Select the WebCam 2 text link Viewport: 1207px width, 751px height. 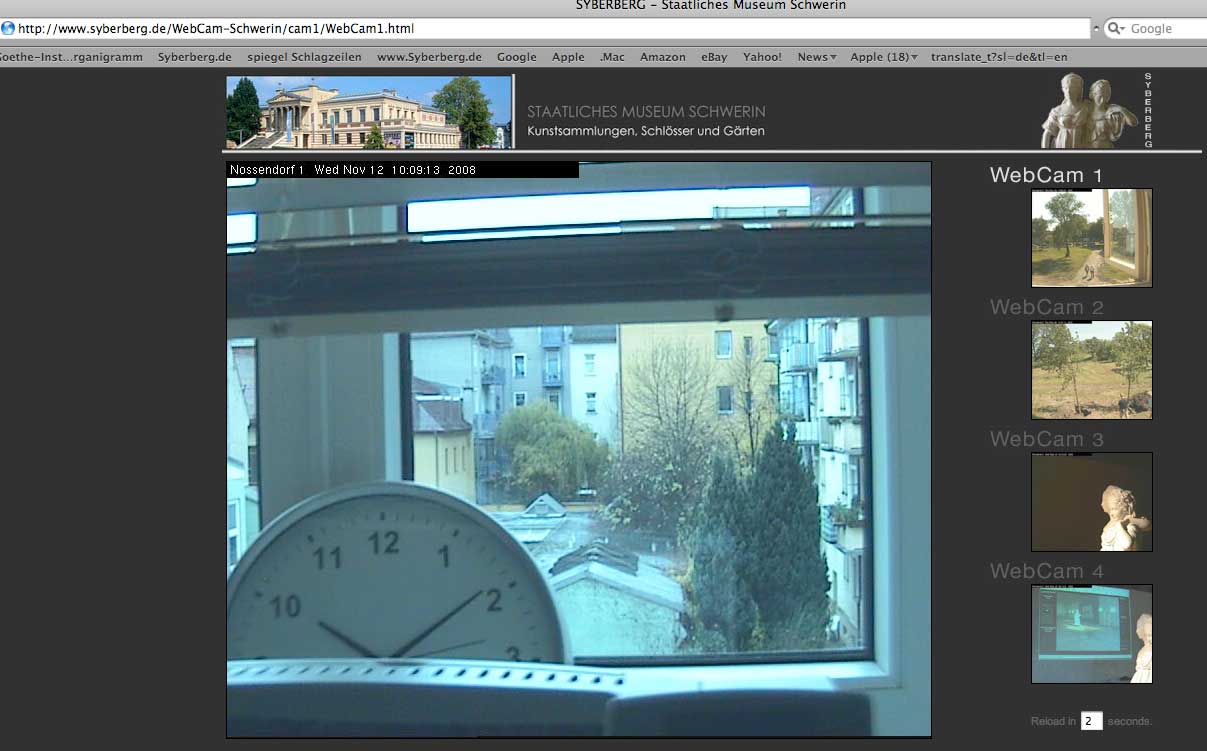1046,307
